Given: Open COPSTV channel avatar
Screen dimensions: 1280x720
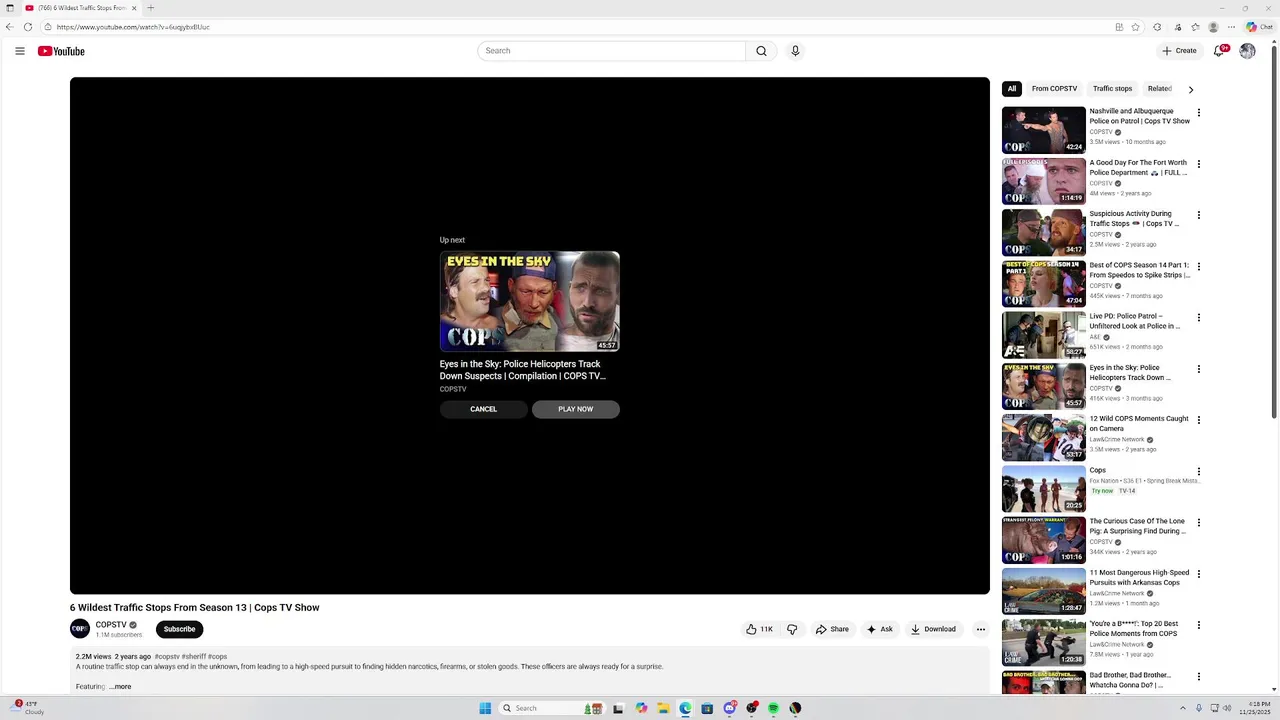Looking at the screenshot, I should [80, 629].
